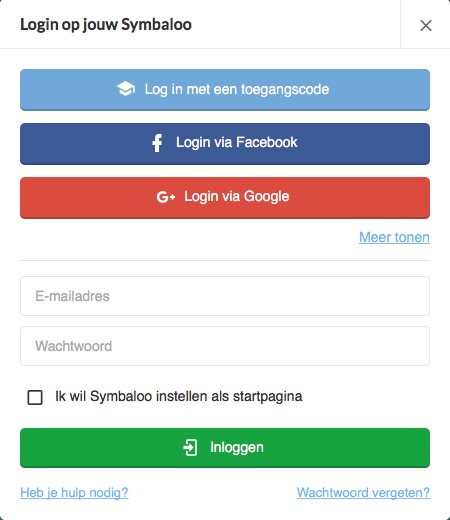Select Login via Facebook
The image size is (450, 520).
[x=225, y=143]
